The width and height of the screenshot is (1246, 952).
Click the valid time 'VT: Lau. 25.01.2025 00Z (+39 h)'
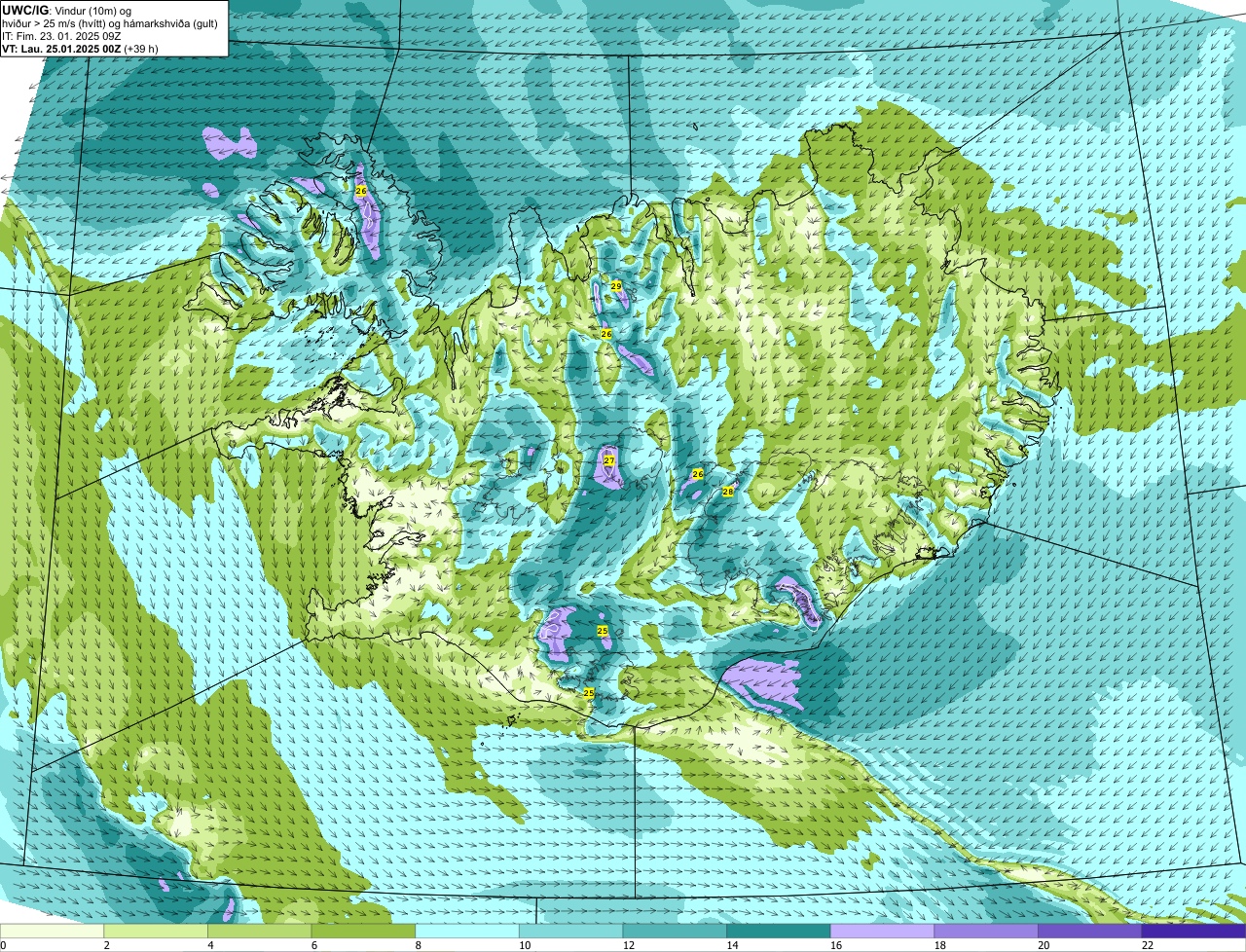pyautogui.click(x=80, y=48)
